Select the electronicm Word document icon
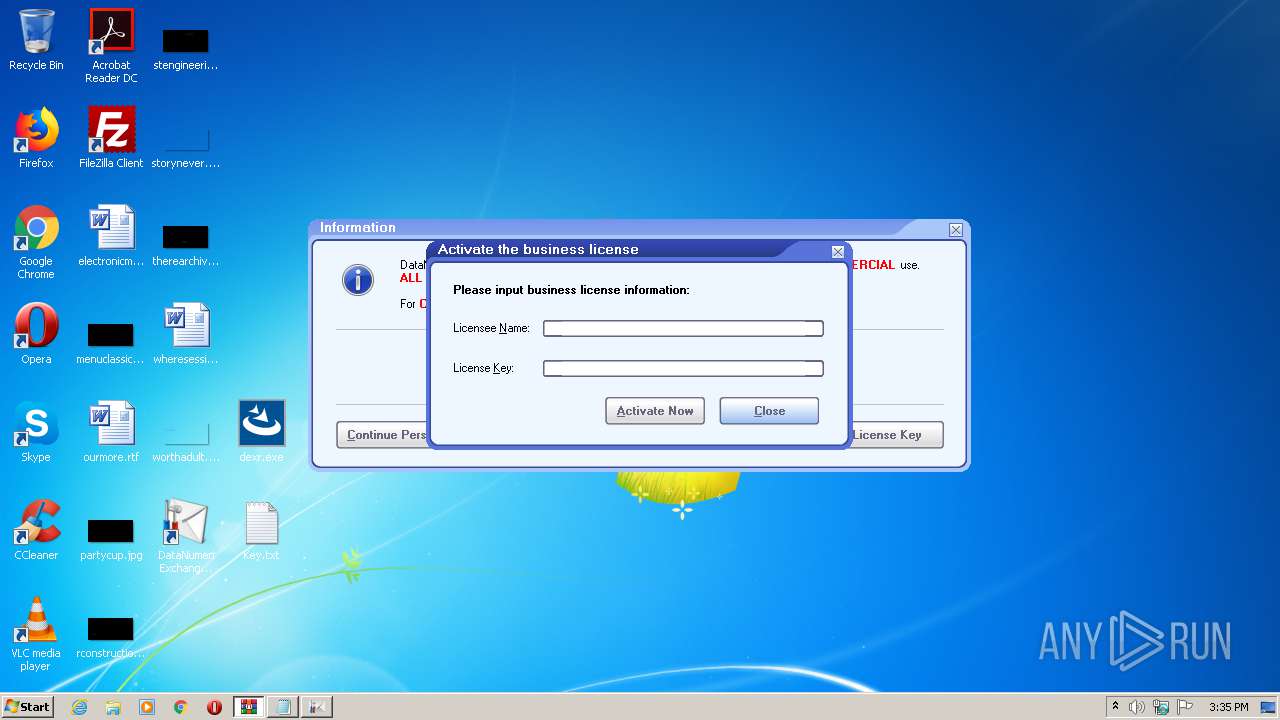The height and width of the screenshot is (720, 1280). point(111,237)
